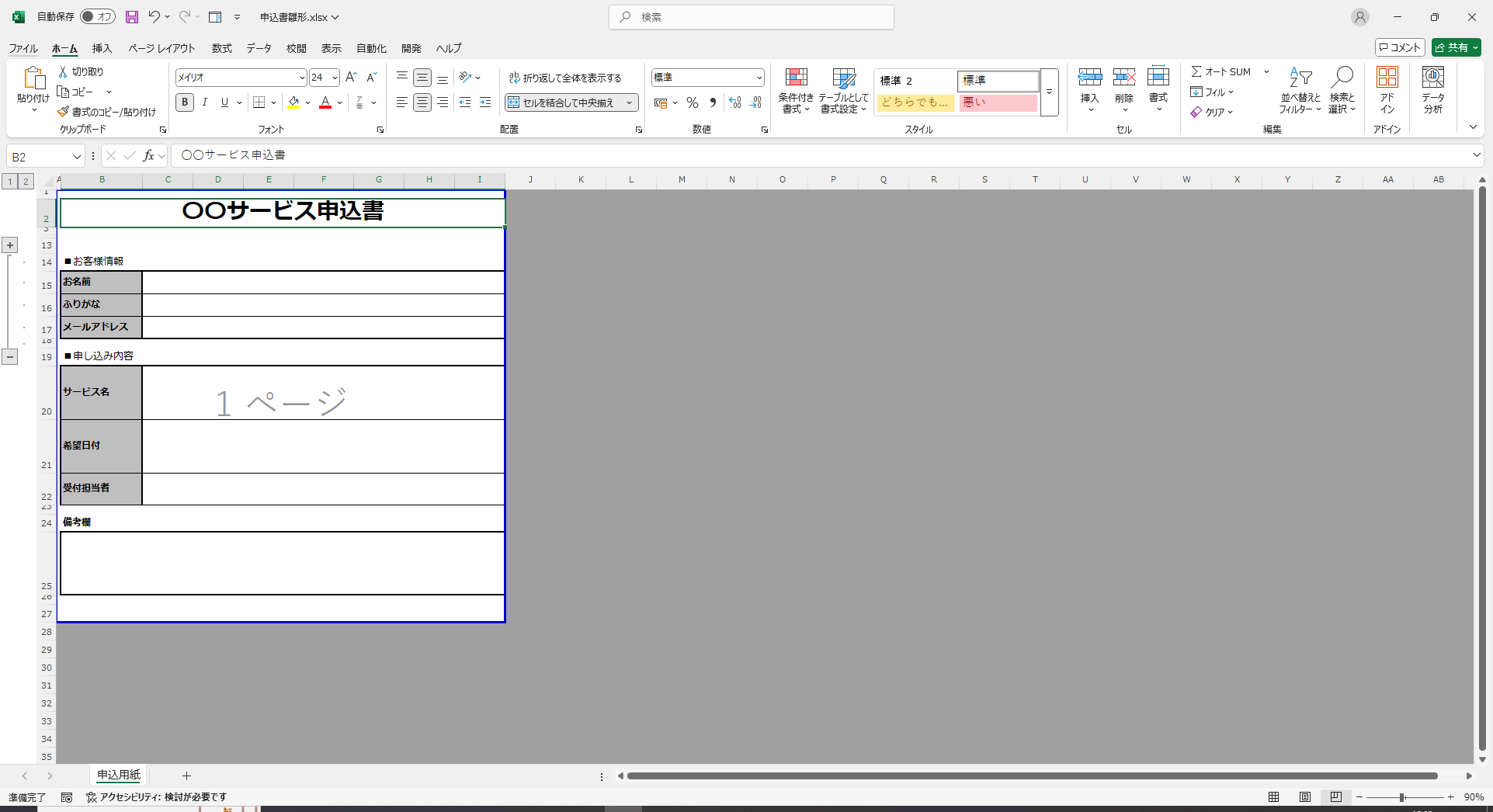Toggle bold formatting
Viewport: 1493px width, 812px height.
click(x=184, y=102)
